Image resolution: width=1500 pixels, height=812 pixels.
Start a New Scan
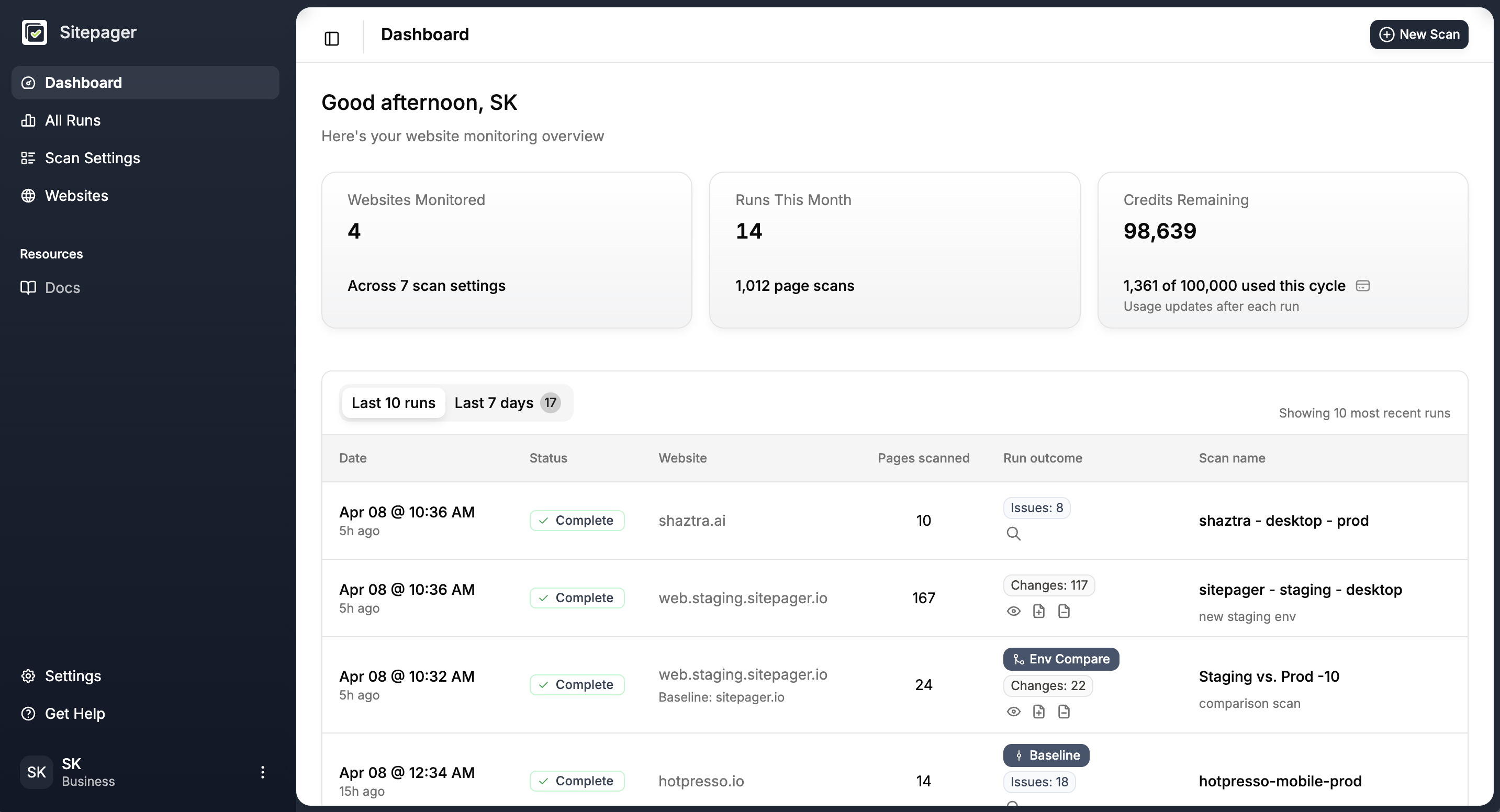point(1419,35)
